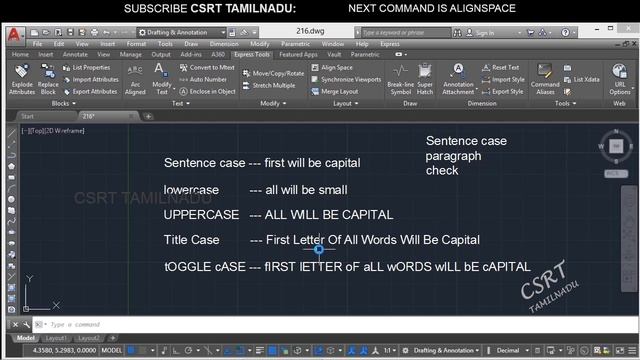Click the Undo arrow in quick access toolbar
This screenshot has height=360, width=640.
coord(107,32)
